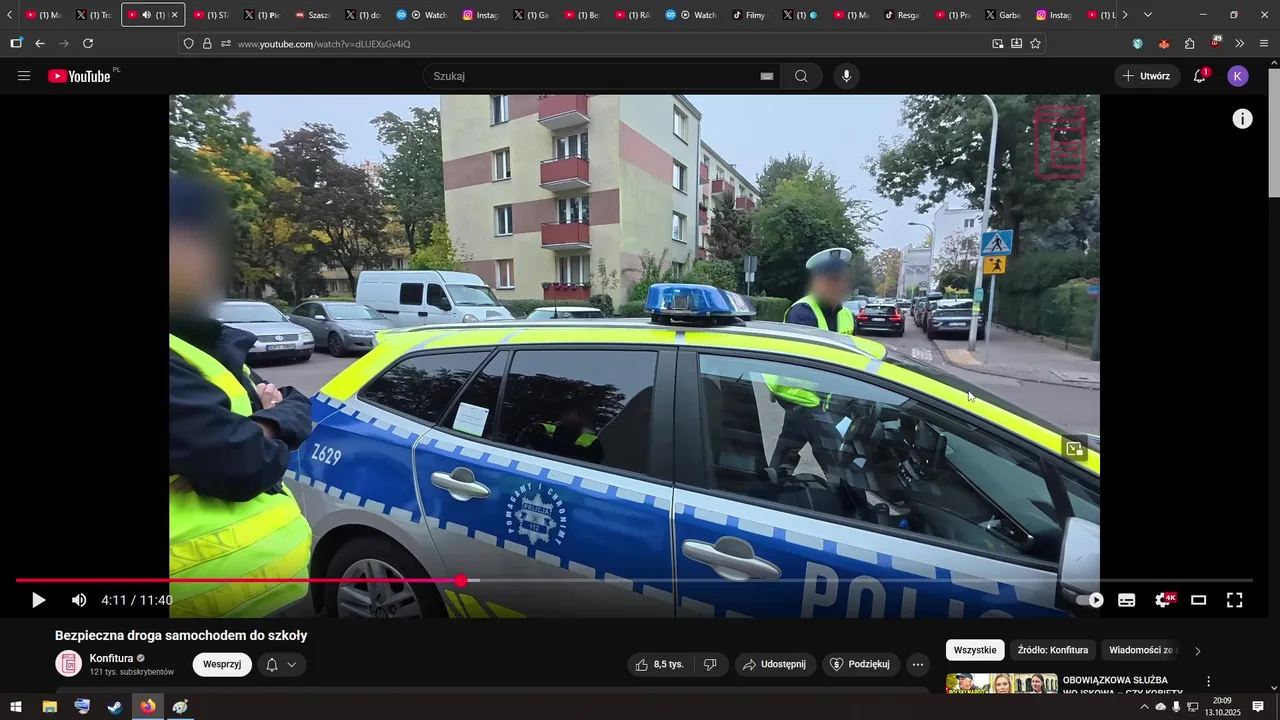Open the browser application menu
The height and width of the screenshot is (720, 1280).
pos(1264,43)
